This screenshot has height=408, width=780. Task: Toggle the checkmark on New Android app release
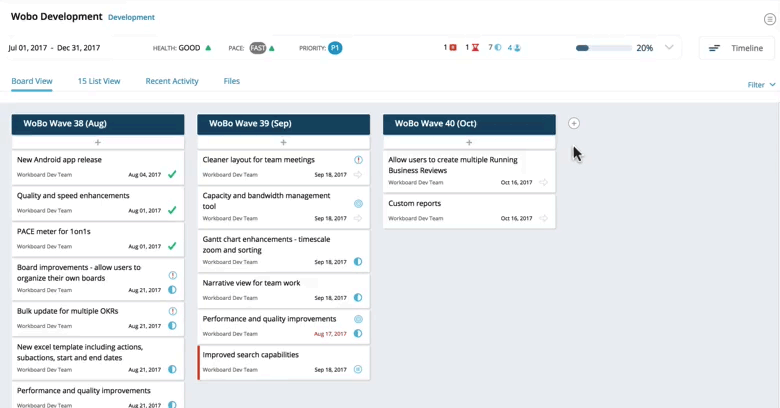(x=172, y=175)
